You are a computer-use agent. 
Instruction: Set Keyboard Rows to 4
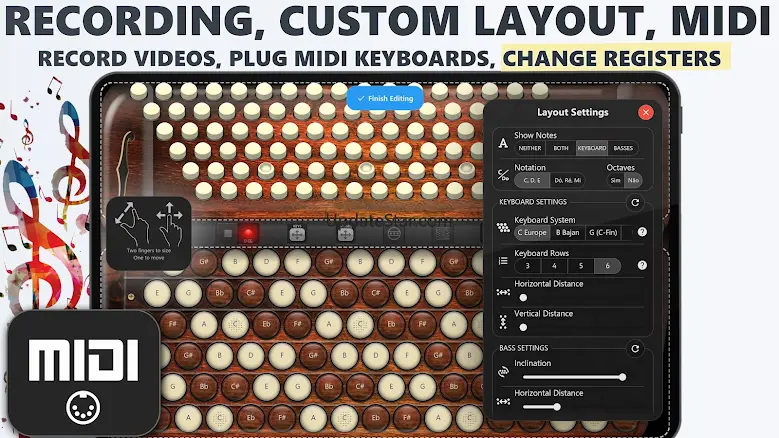[554, 266]
